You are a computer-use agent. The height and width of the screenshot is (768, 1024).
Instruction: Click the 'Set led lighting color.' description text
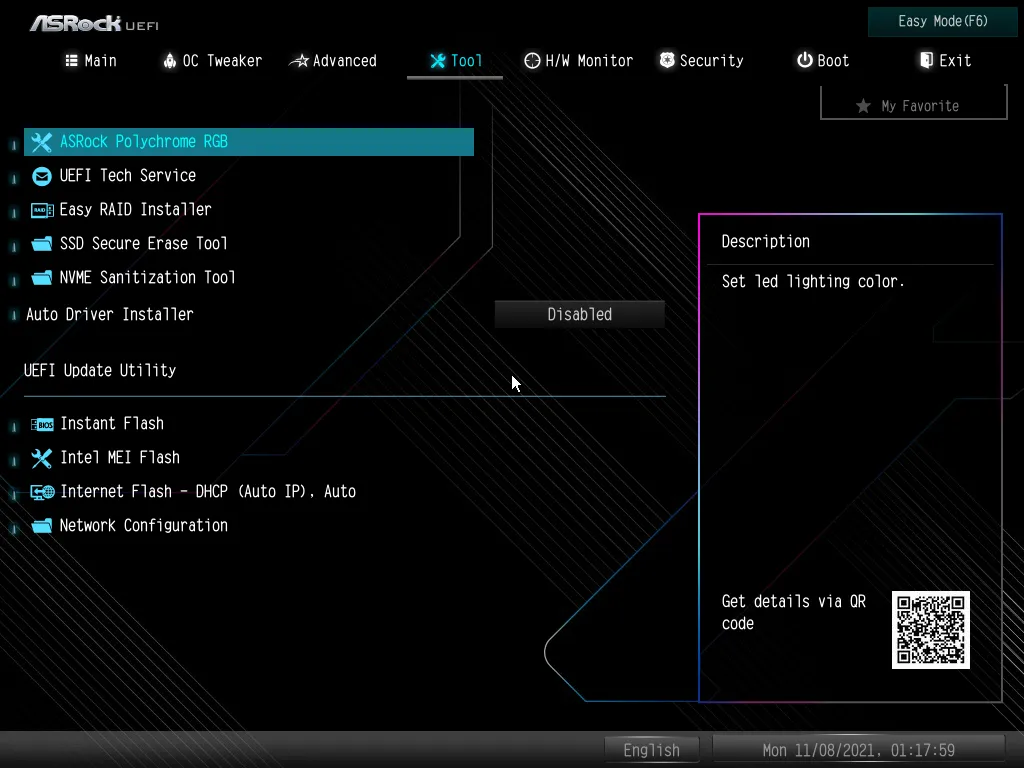point(813,281)
